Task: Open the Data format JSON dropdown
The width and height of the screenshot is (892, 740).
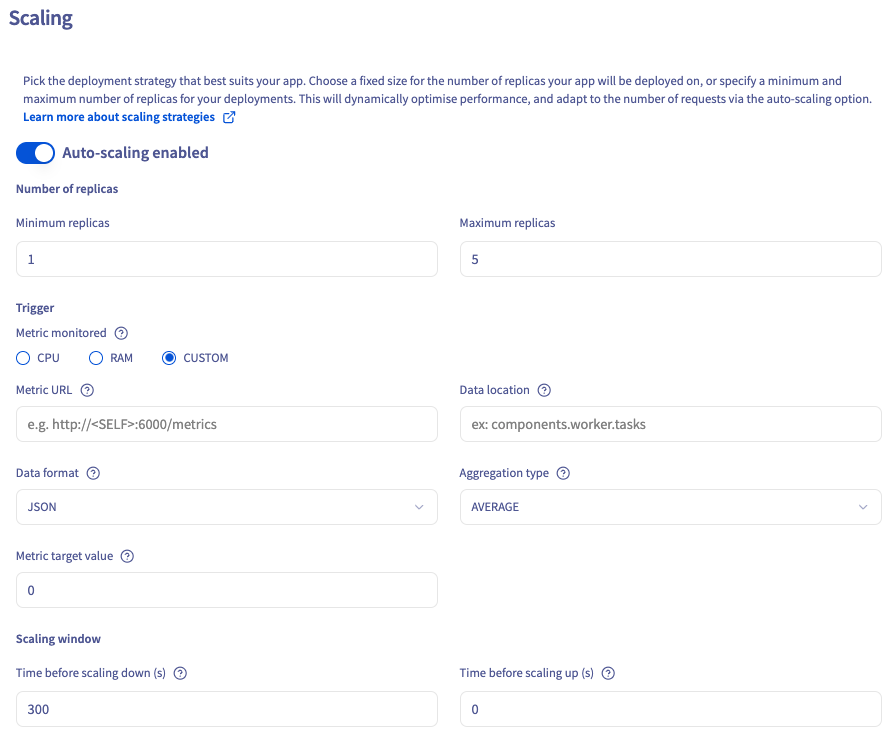Action: [227, 507]
